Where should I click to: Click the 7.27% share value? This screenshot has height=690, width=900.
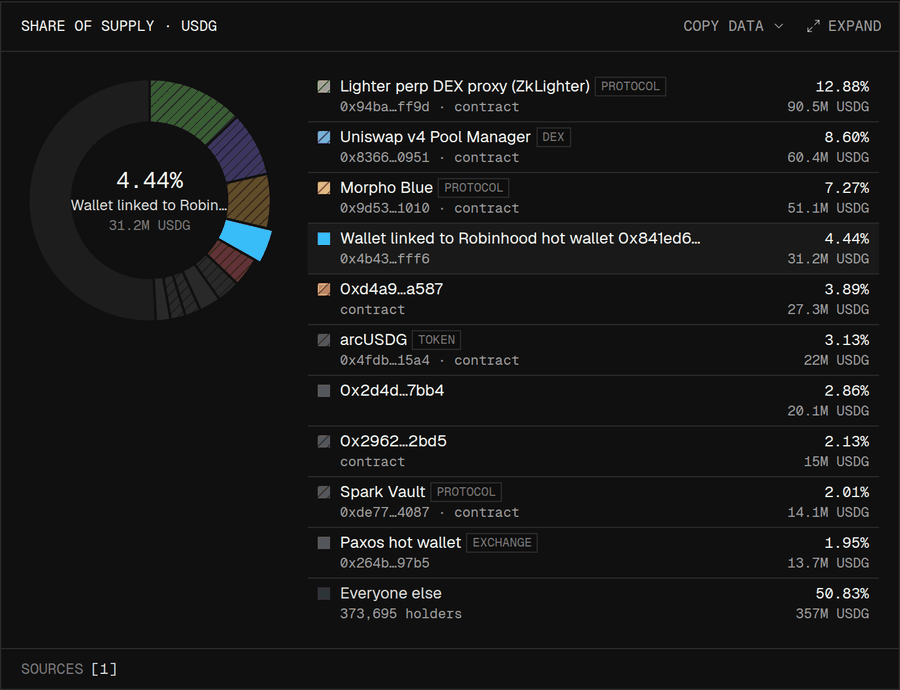(x=847, y=188)
